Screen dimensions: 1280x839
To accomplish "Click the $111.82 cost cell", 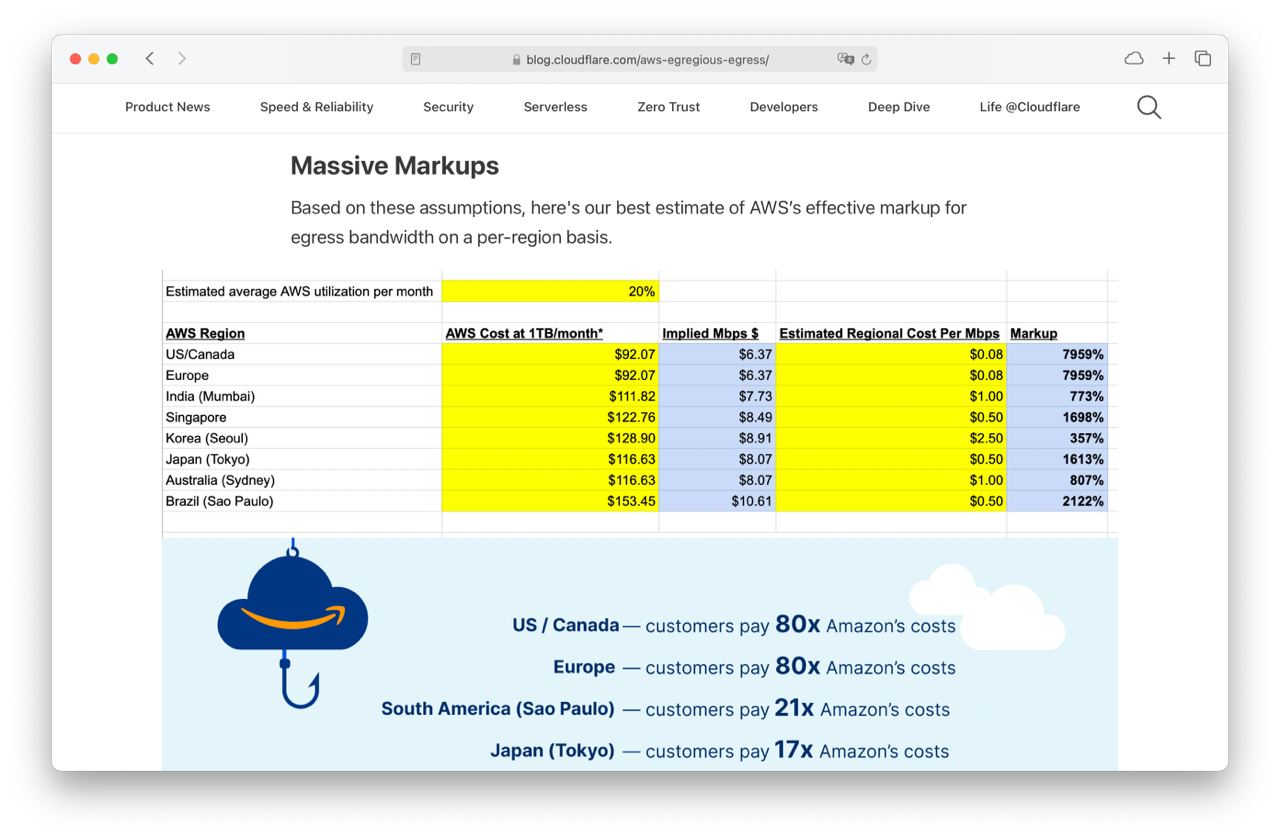I will (x=550, y=396).
